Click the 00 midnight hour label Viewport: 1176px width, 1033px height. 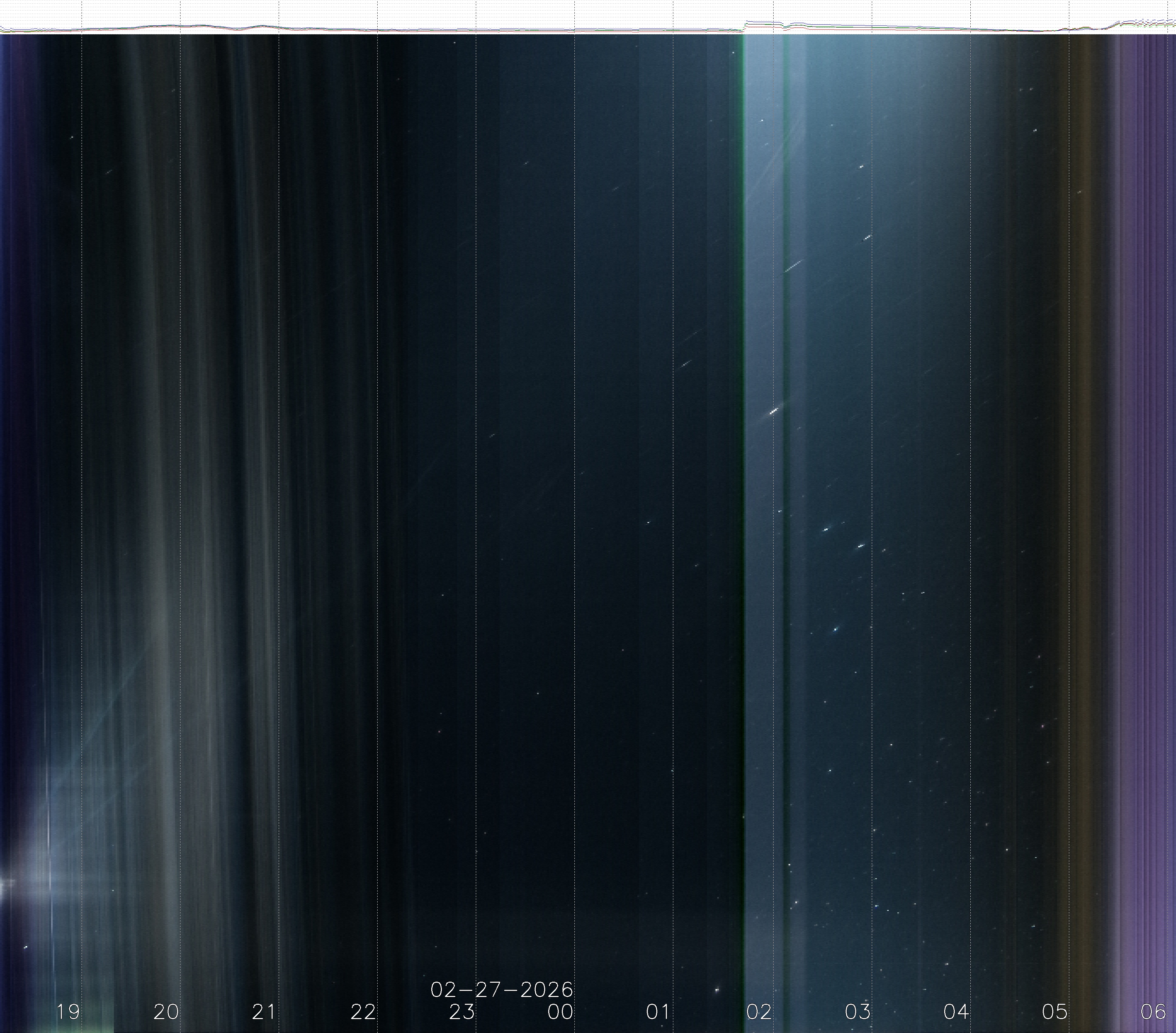coord(560,1012)
